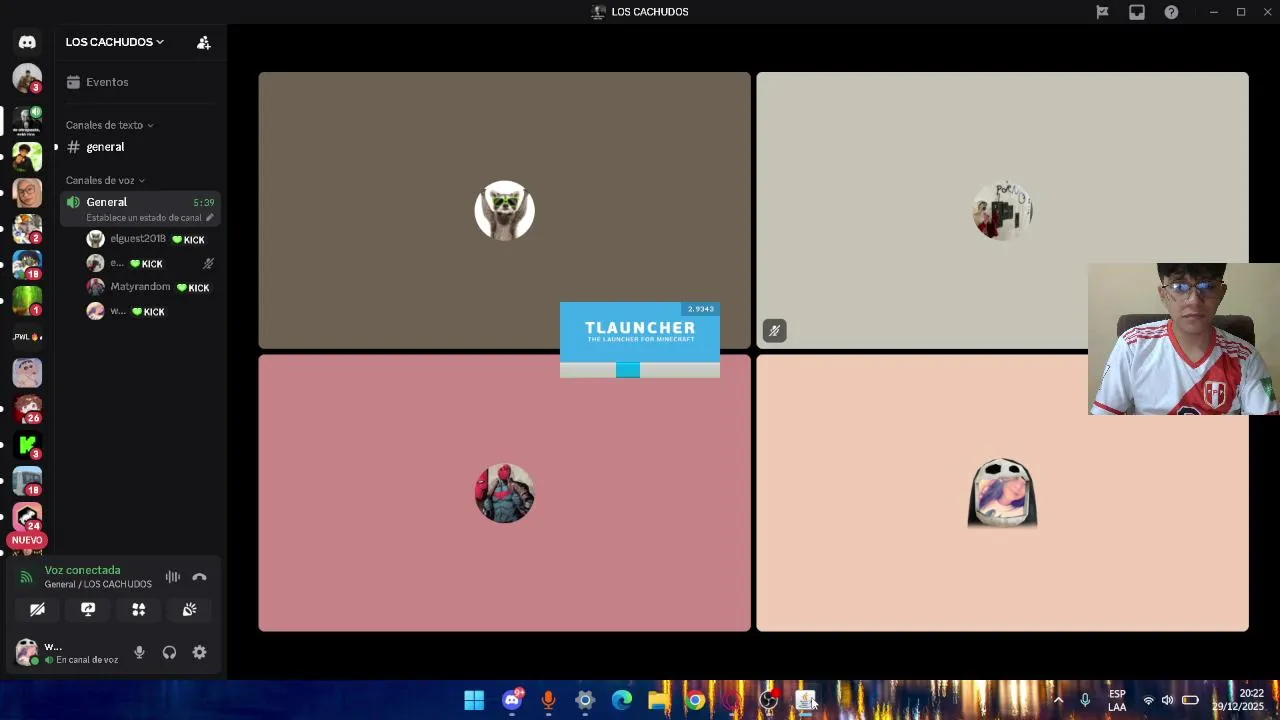Open Microsoft Edge from taskbar
1280x720 pixels.
click(622, 700)
